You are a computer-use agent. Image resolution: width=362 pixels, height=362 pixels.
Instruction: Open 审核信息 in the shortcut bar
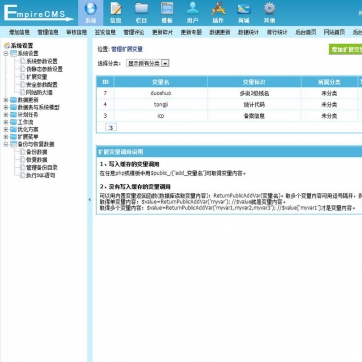point(77,32)
